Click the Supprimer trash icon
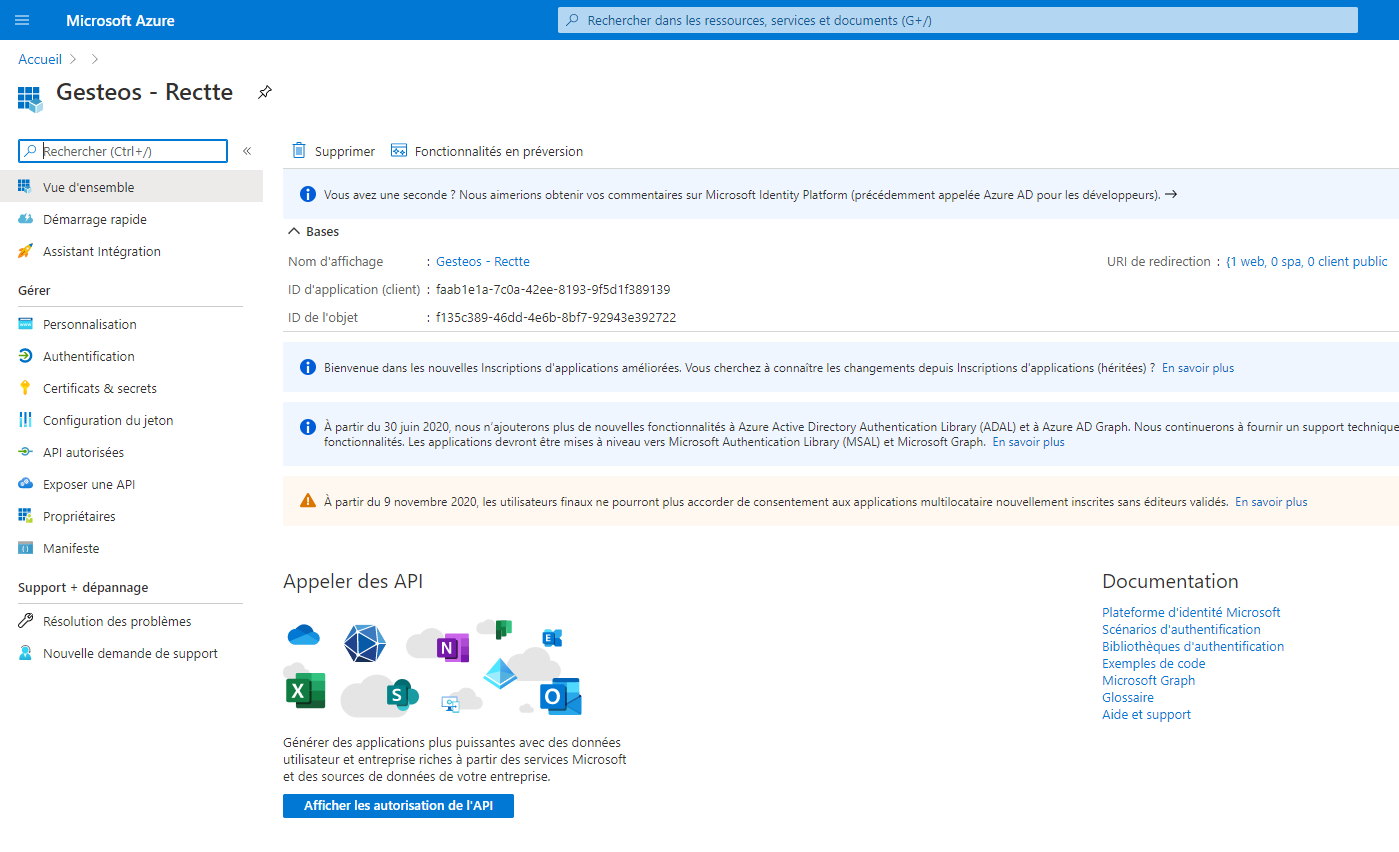Screen dimensions: 1399x852 299,151
